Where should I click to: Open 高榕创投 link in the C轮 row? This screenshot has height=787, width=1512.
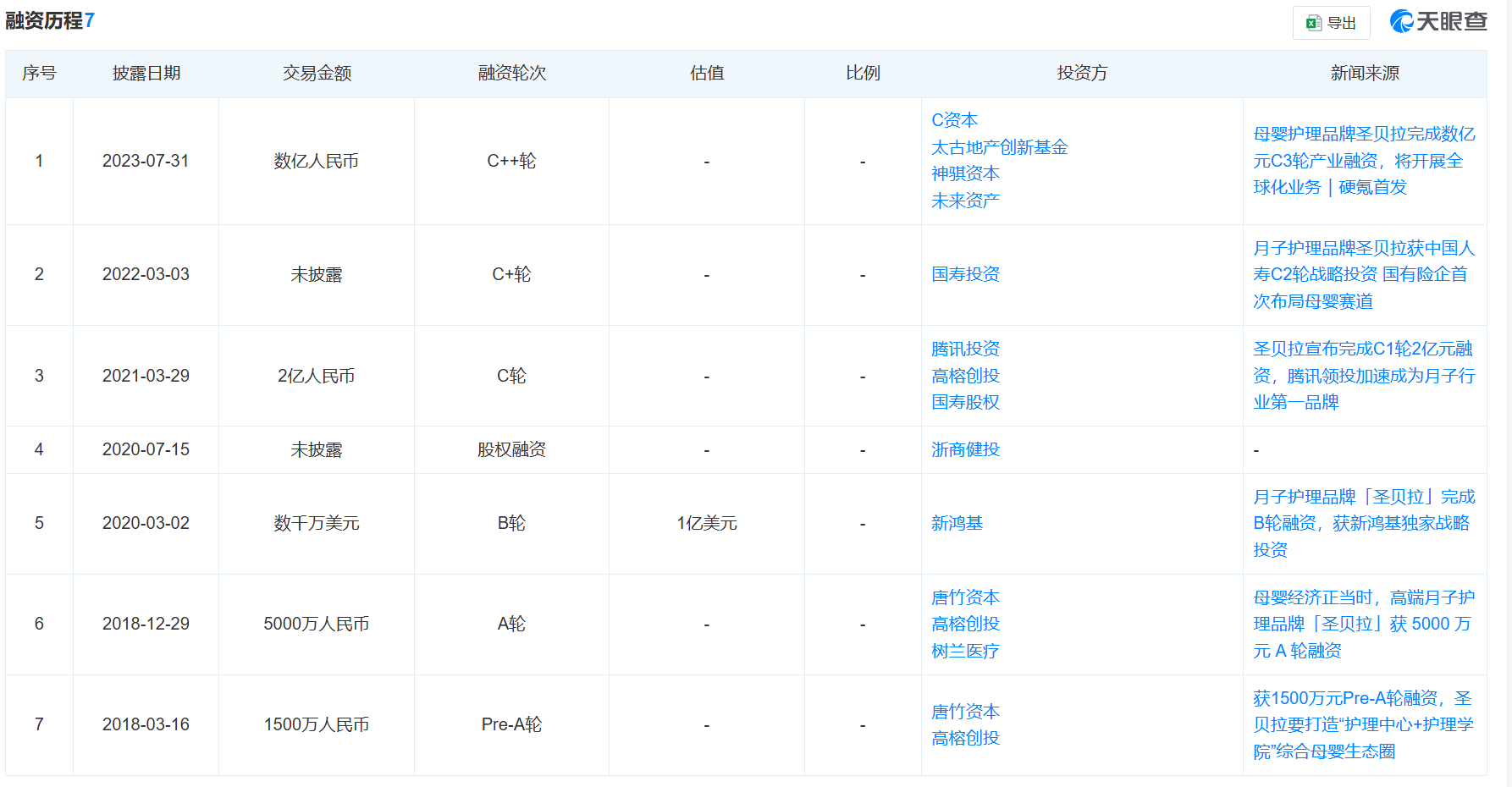pyautogui.click(x=965, y=376)
